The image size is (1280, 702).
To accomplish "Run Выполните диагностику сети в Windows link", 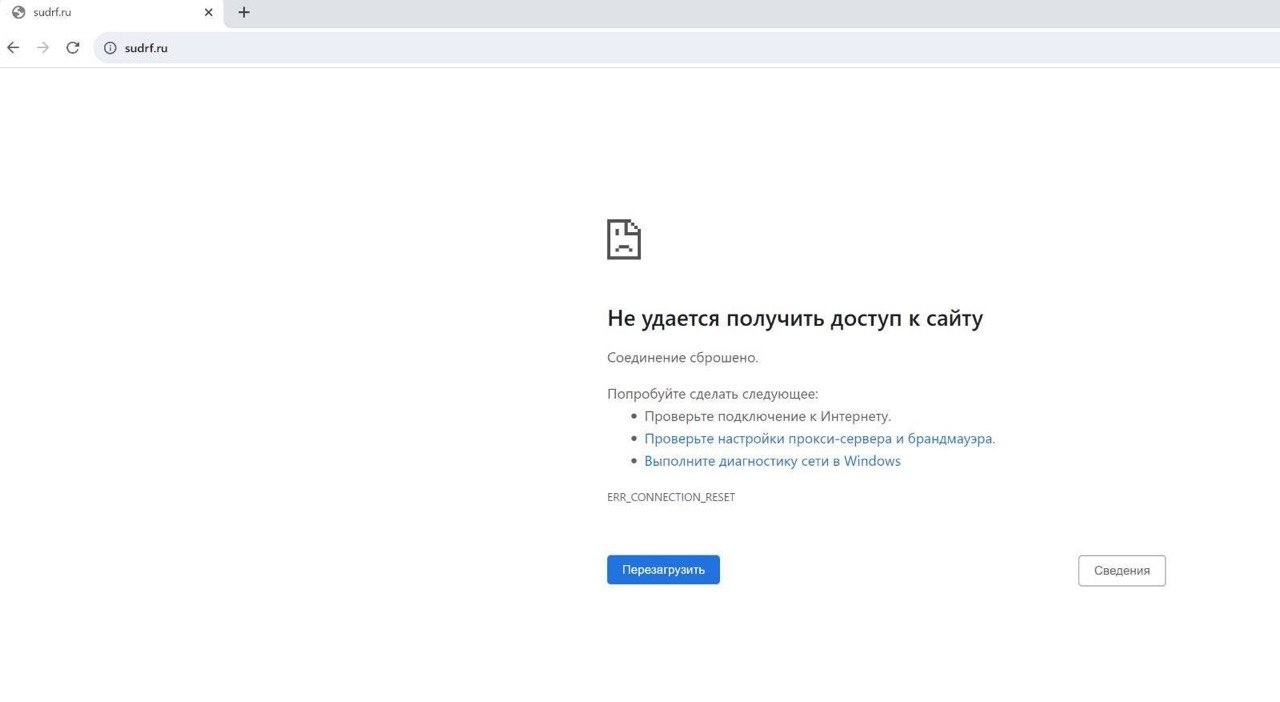I will (772, 461).
